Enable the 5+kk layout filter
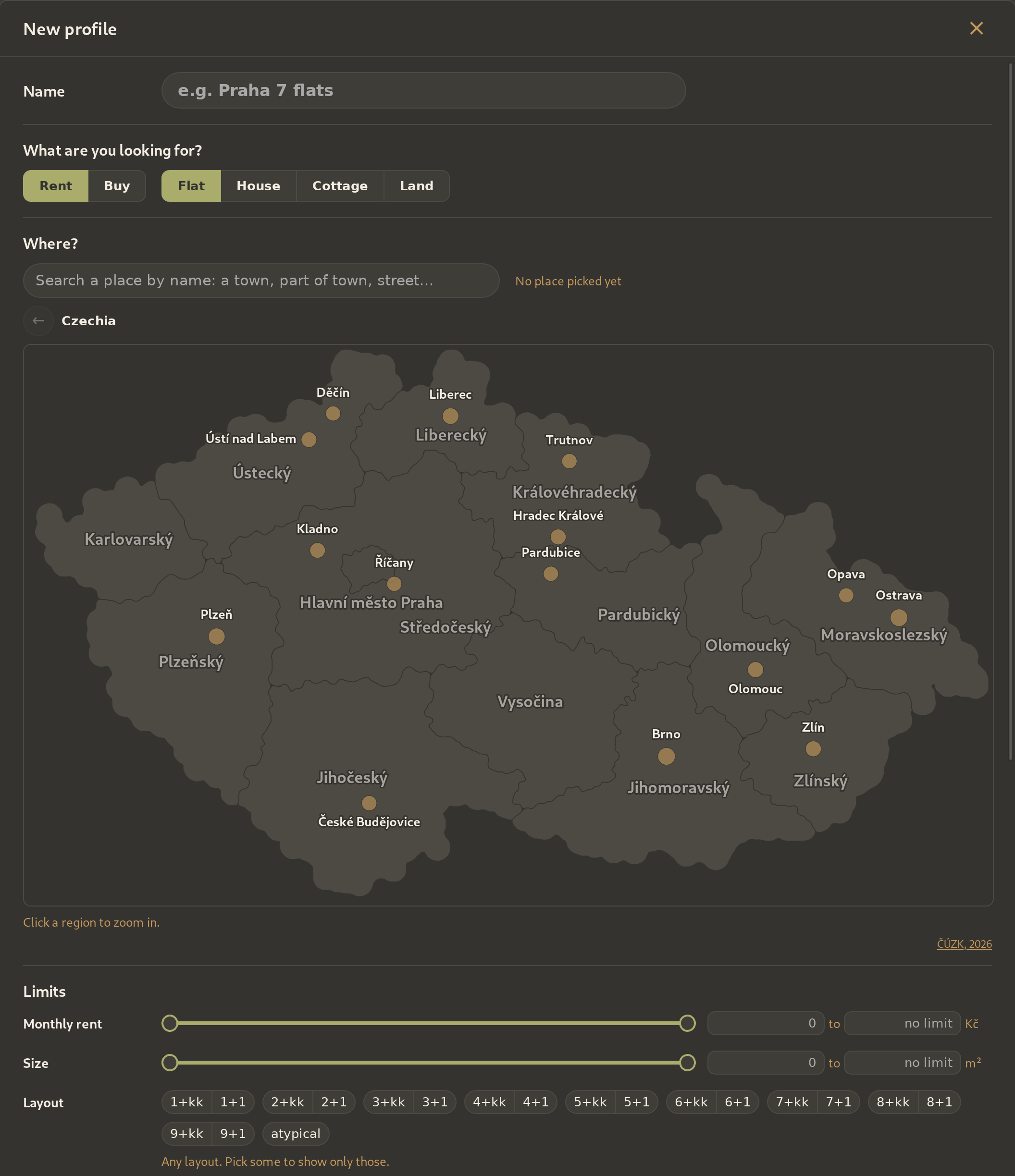1015x1176 pixels. click(590, 1102)
